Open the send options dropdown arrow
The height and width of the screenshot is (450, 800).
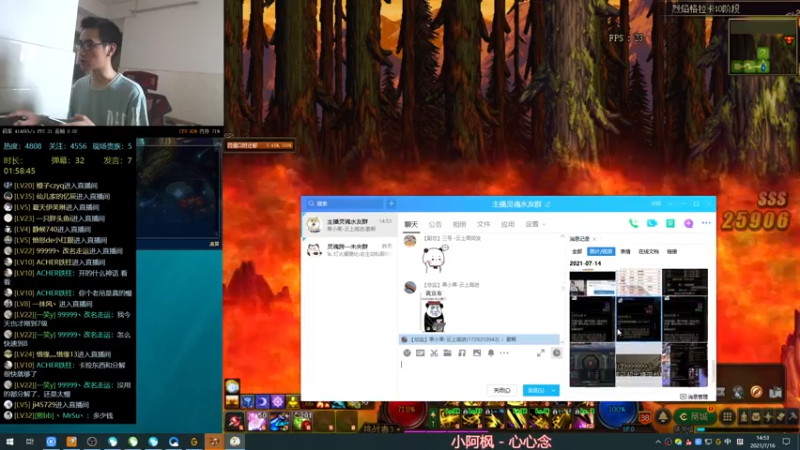click(554, 390)
